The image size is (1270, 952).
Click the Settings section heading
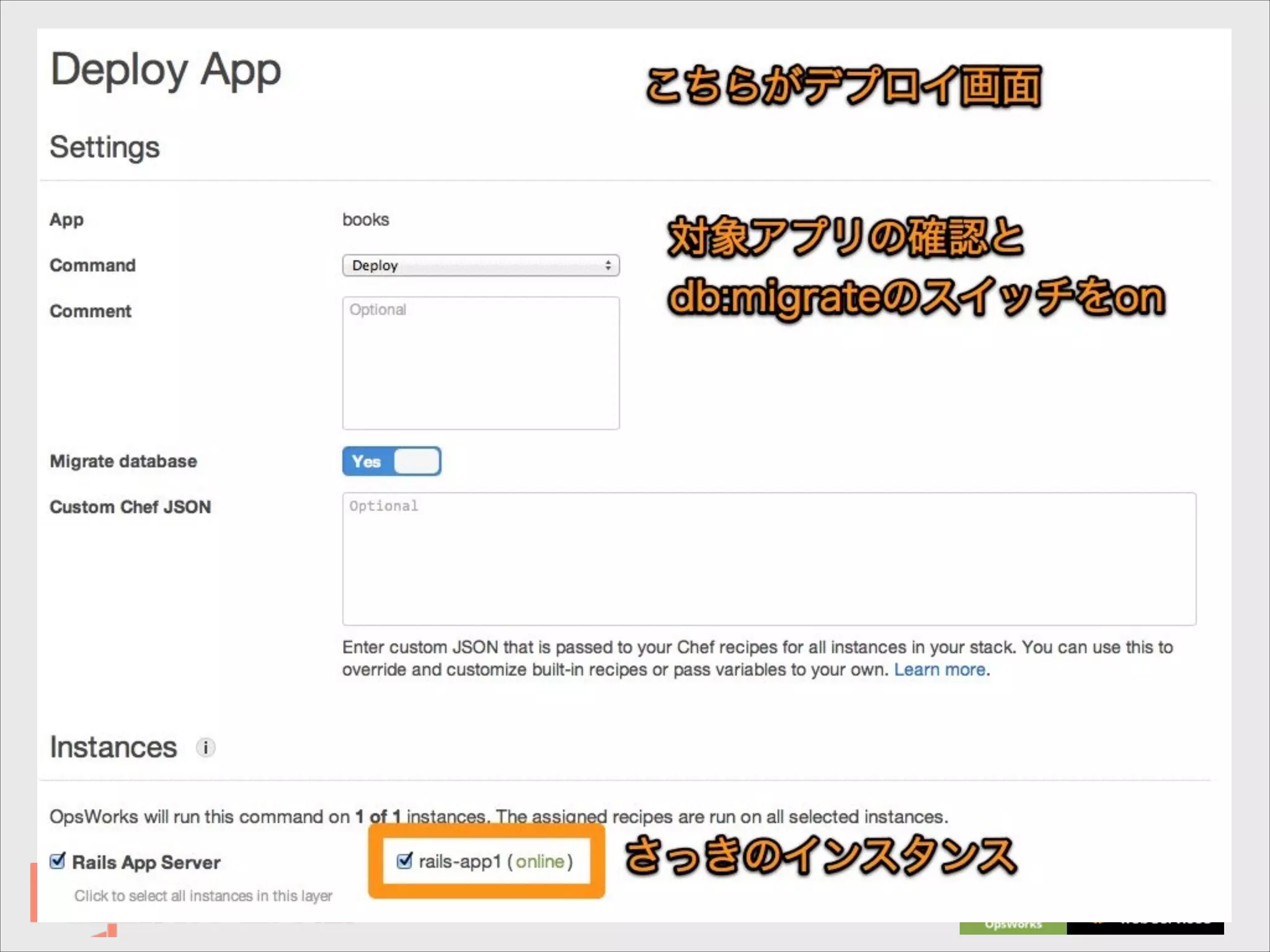(x=105, y=148)
